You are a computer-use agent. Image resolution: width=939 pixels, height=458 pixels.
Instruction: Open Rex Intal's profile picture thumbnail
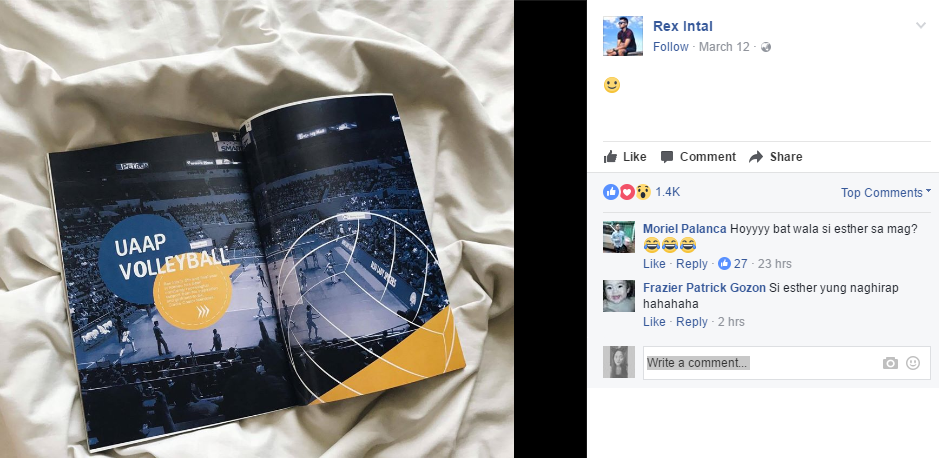click(623, 36)
